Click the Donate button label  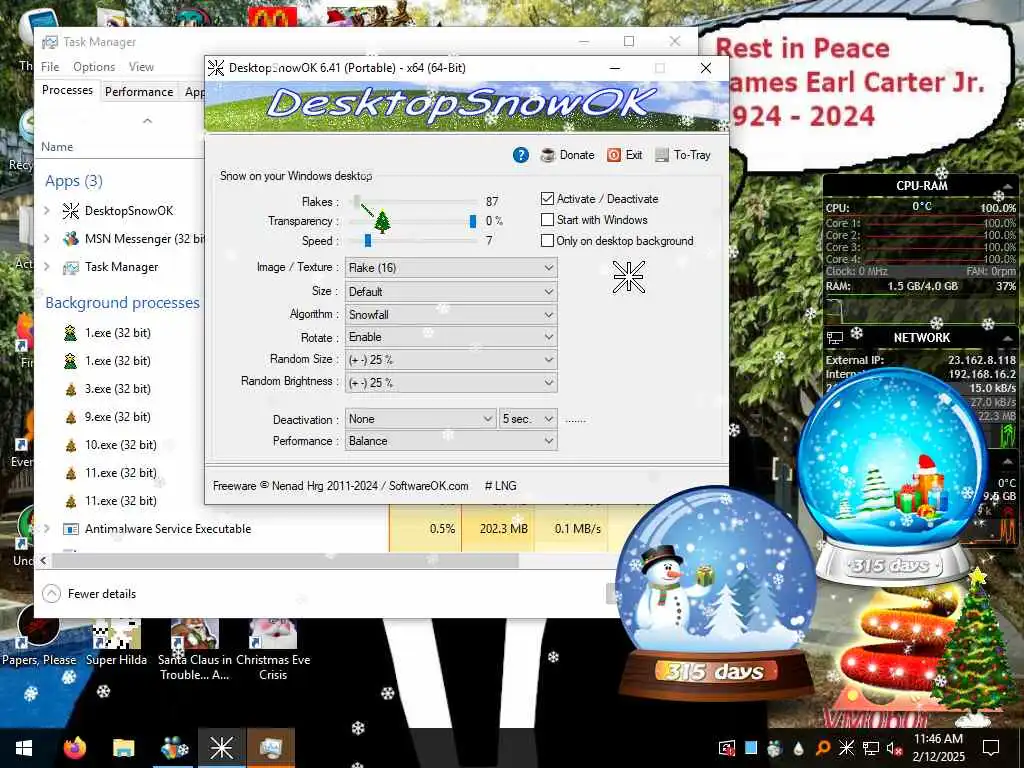coord(577,155)
